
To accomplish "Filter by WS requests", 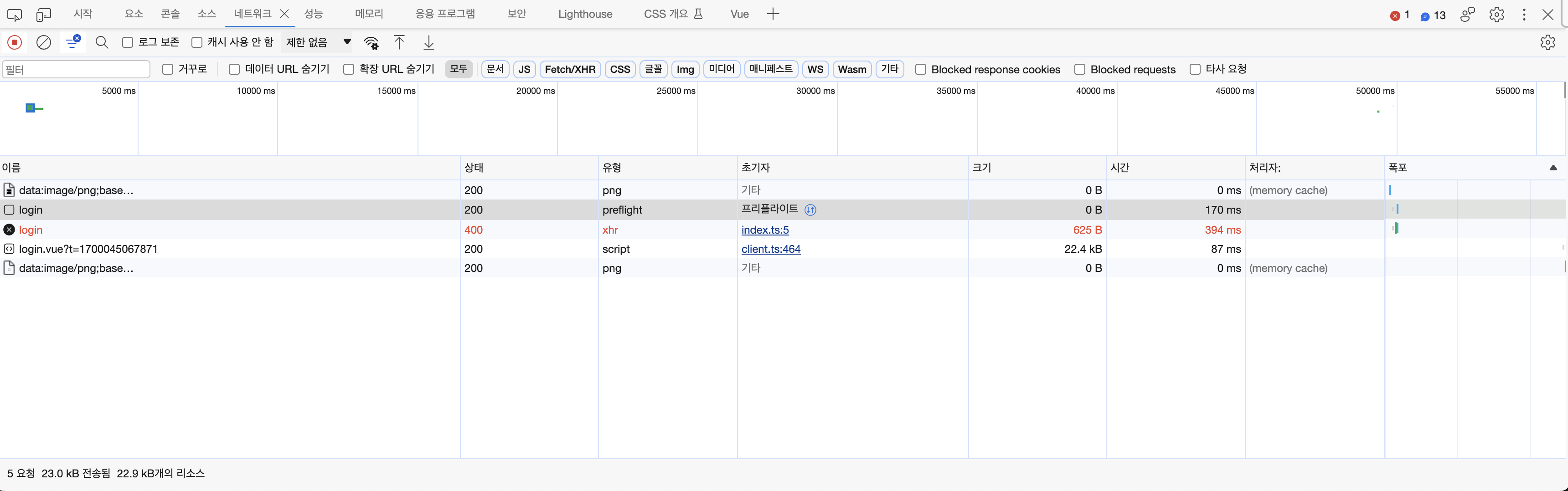I will point(815,69).
